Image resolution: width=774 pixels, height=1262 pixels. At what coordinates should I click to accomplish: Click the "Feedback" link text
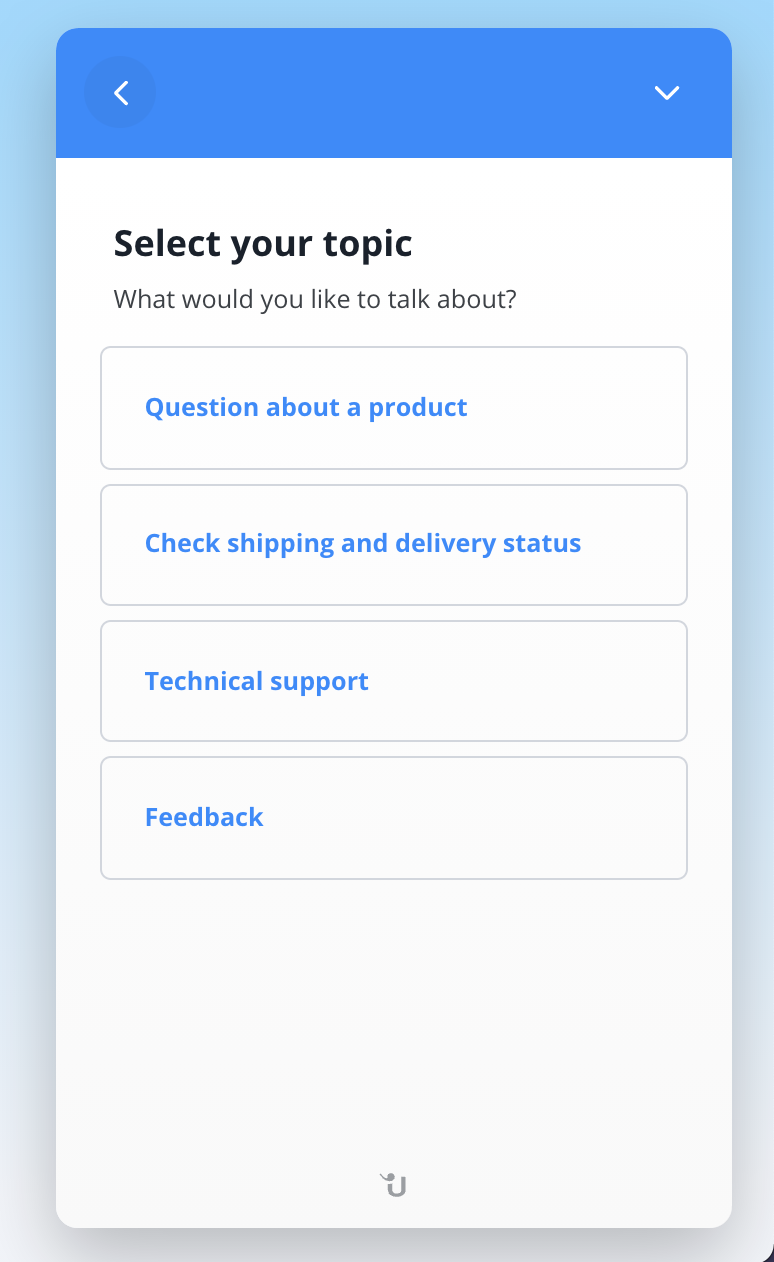[204, 817]
